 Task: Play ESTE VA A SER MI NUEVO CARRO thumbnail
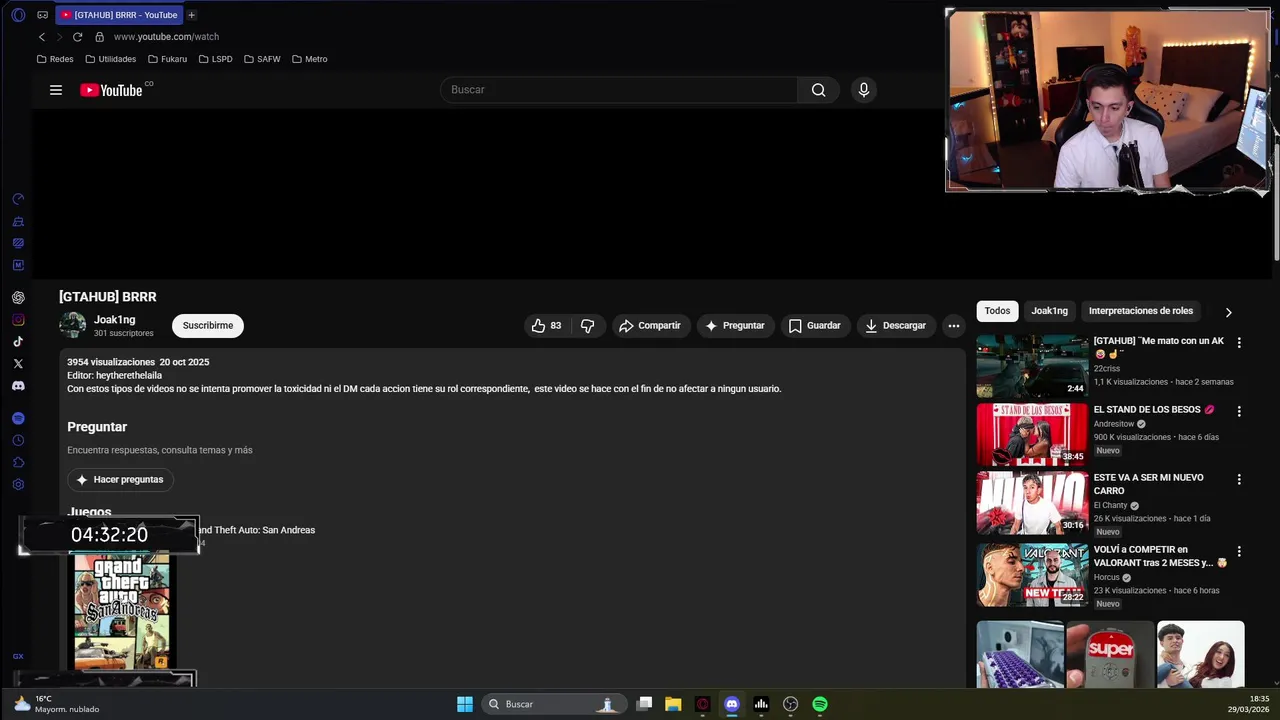click(x=1032, y=504)
